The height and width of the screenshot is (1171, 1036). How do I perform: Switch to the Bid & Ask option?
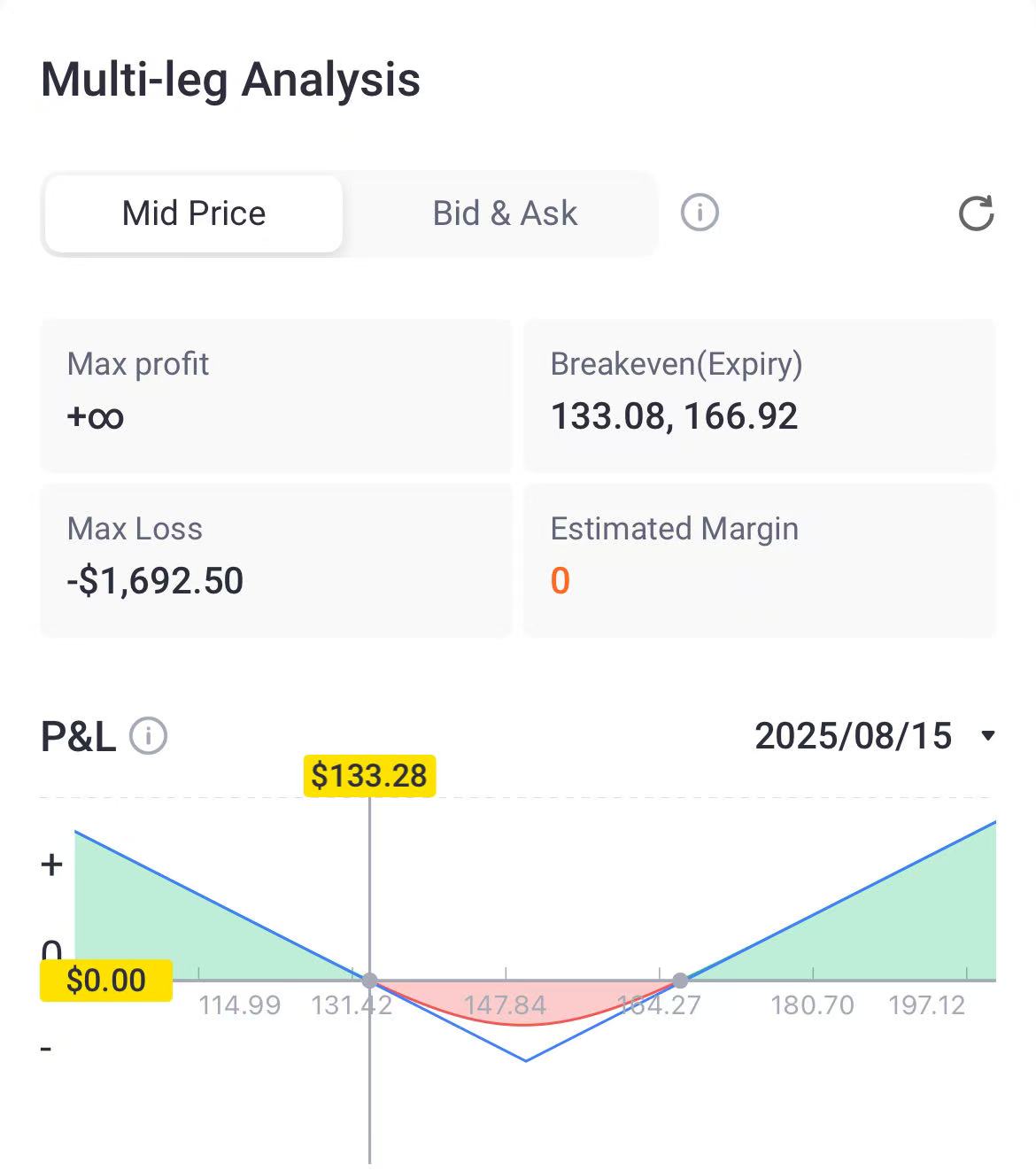tap(505, 213)
